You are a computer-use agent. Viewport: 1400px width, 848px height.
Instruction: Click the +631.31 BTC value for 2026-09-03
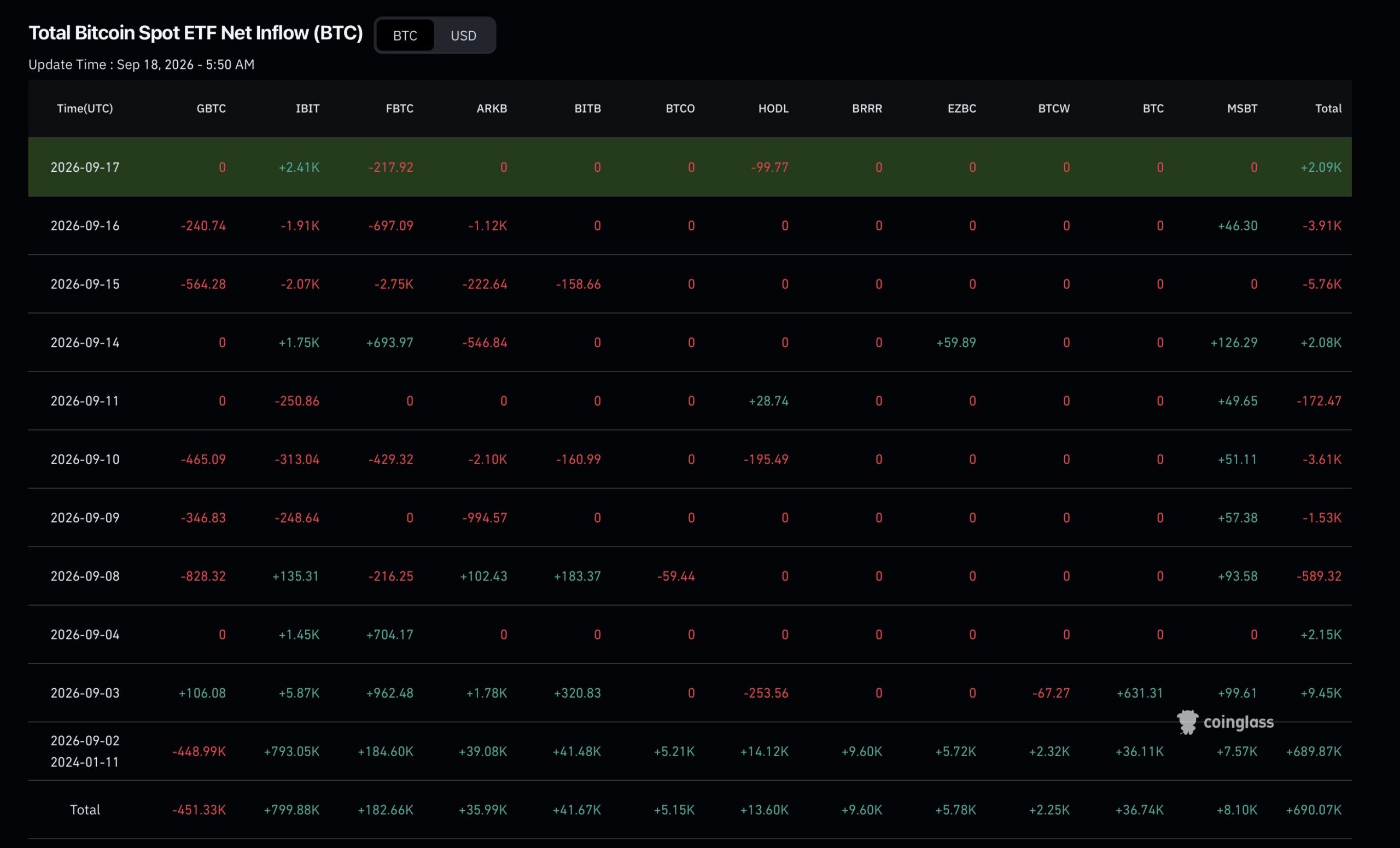1140,693
